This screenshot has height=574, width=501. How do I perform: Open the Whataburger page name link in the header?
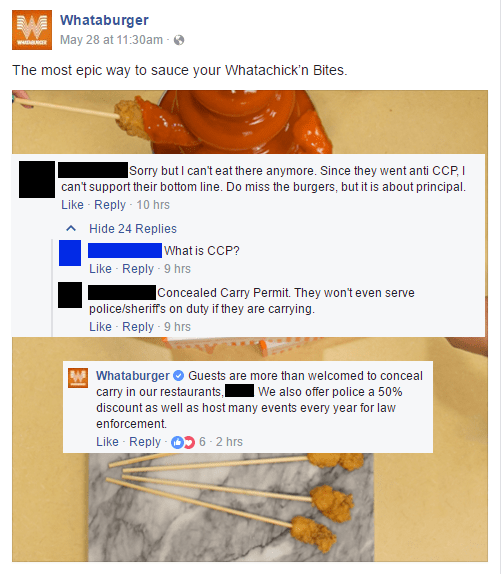coord(104,20)
